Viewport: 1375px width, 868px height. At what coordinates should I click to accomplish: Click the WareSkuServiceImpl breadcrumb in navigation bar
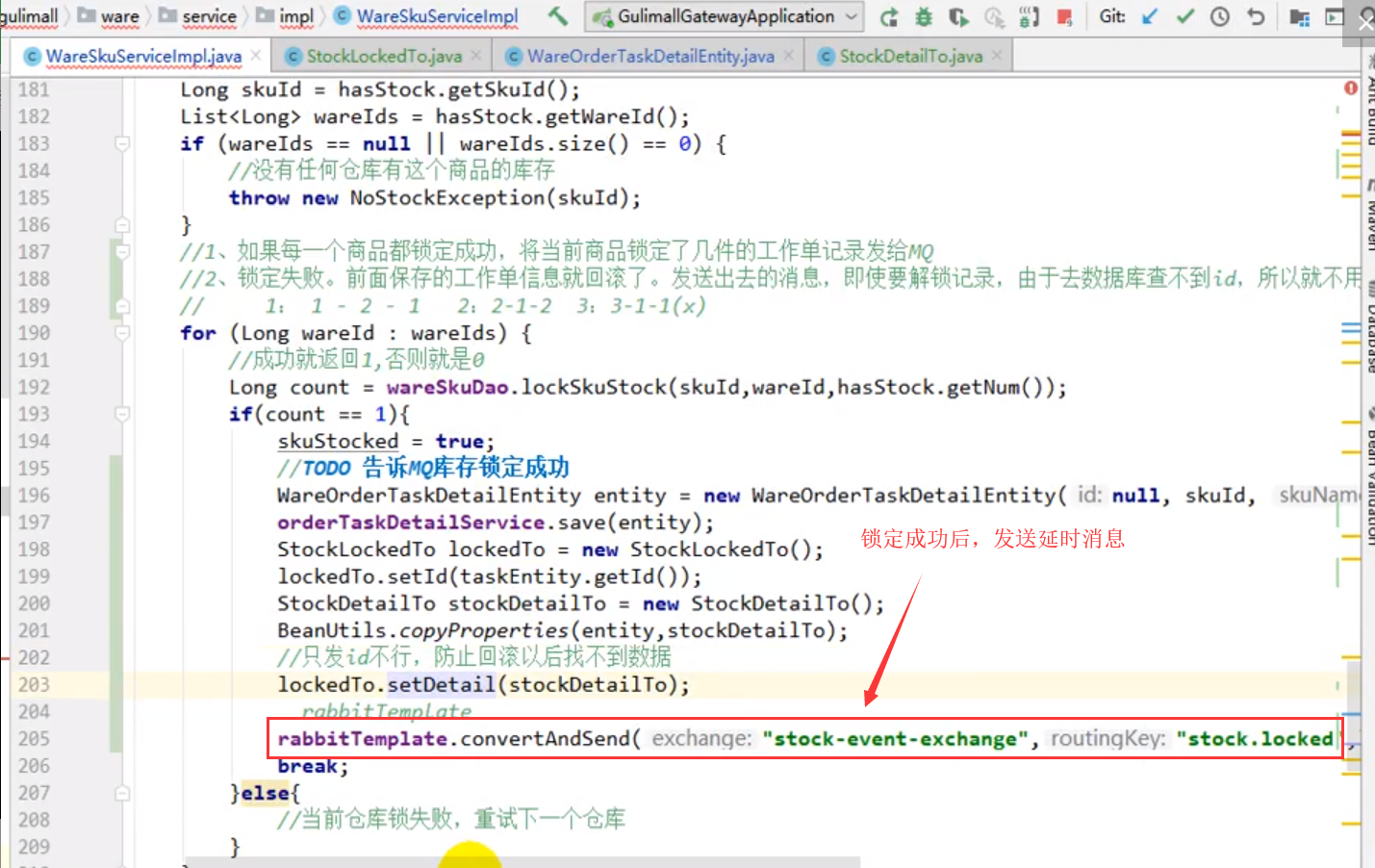(x=436, y=16)
